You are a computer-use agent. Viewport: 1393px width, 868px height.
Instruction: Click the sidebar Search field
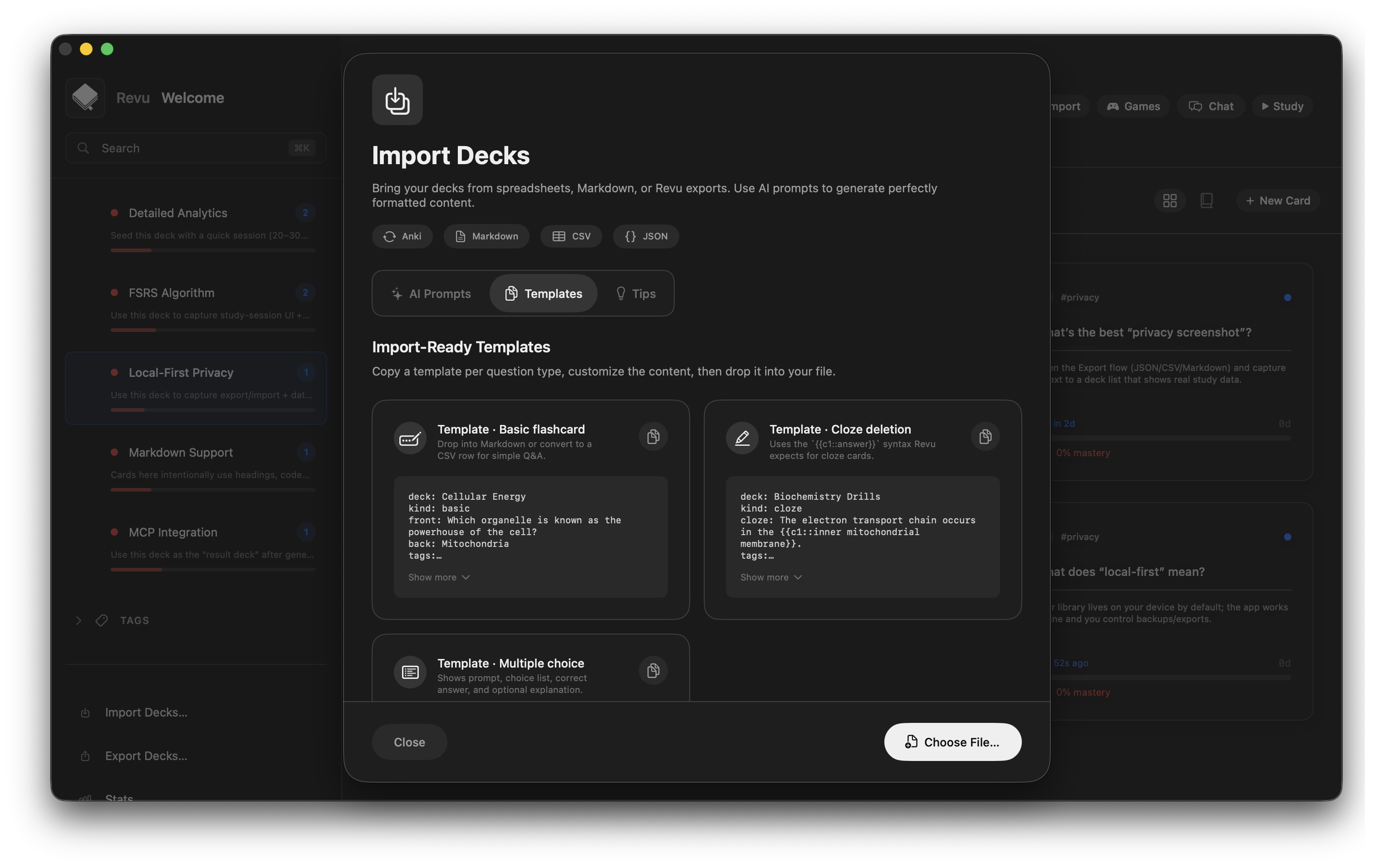click(x=196, y=148)
